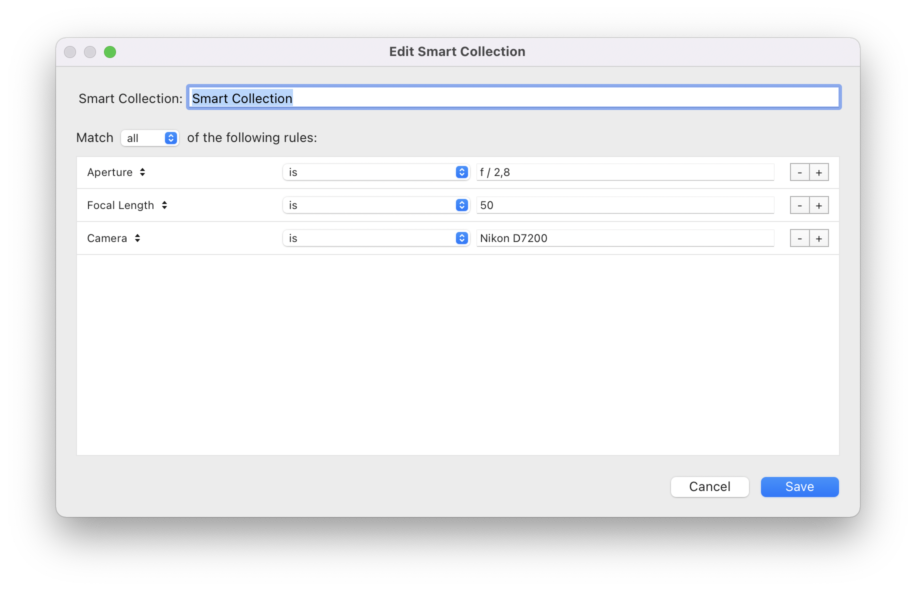Open Camera's 'is' operator dropdown
916x591 pixels.
(x=375, y=238)
